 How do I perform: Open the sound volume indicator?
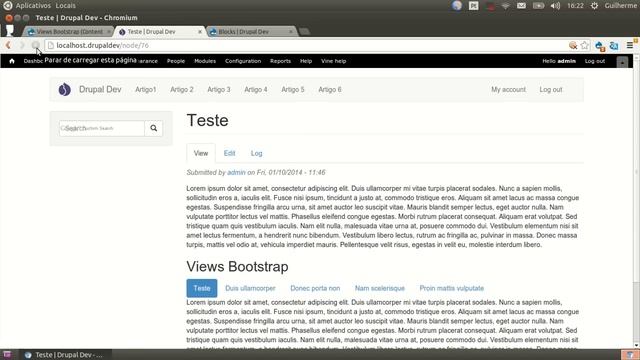tap(556, 6)
